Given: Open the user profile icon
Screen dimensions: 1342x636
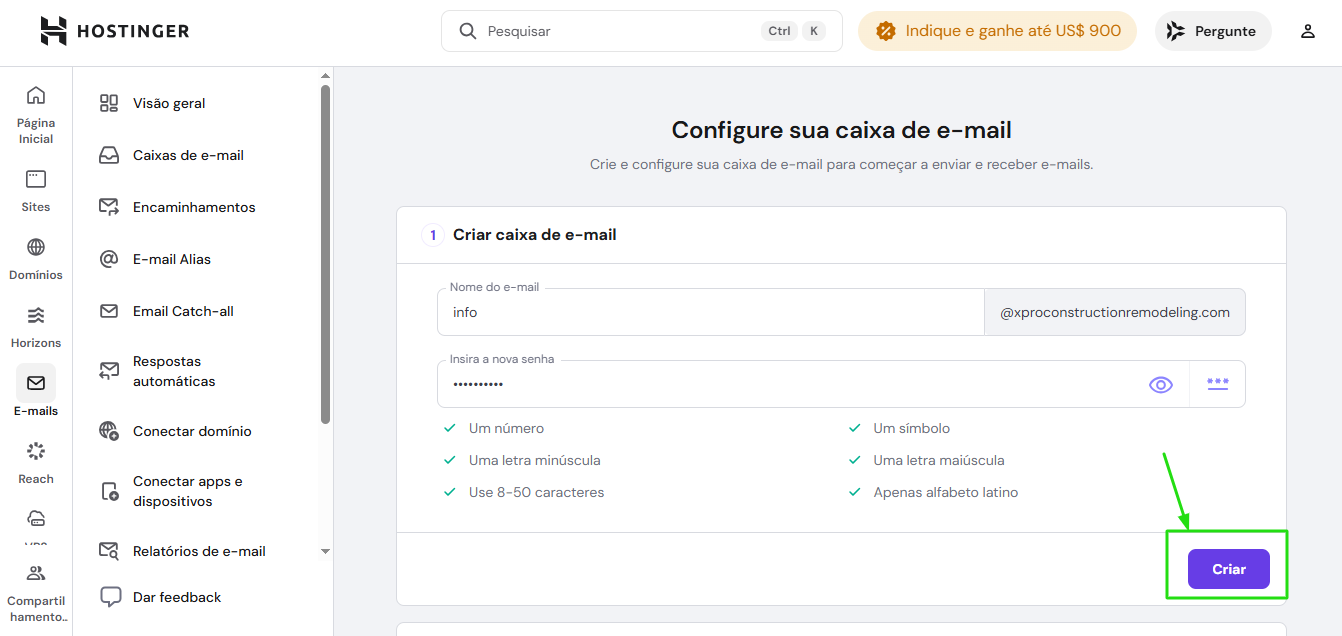Looking at the screenshot, I should [1307, 31].
